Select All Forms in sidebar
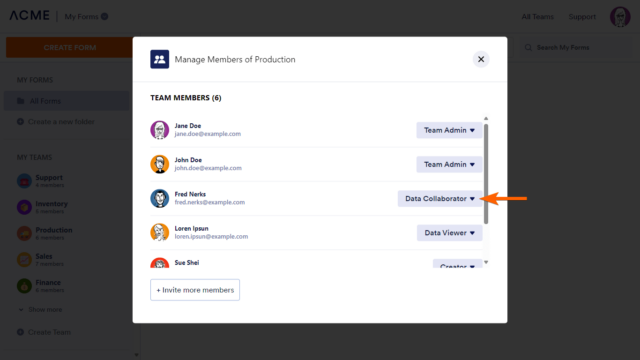The image size is (640, 360). pyautogui.click(x=67, y=101)
